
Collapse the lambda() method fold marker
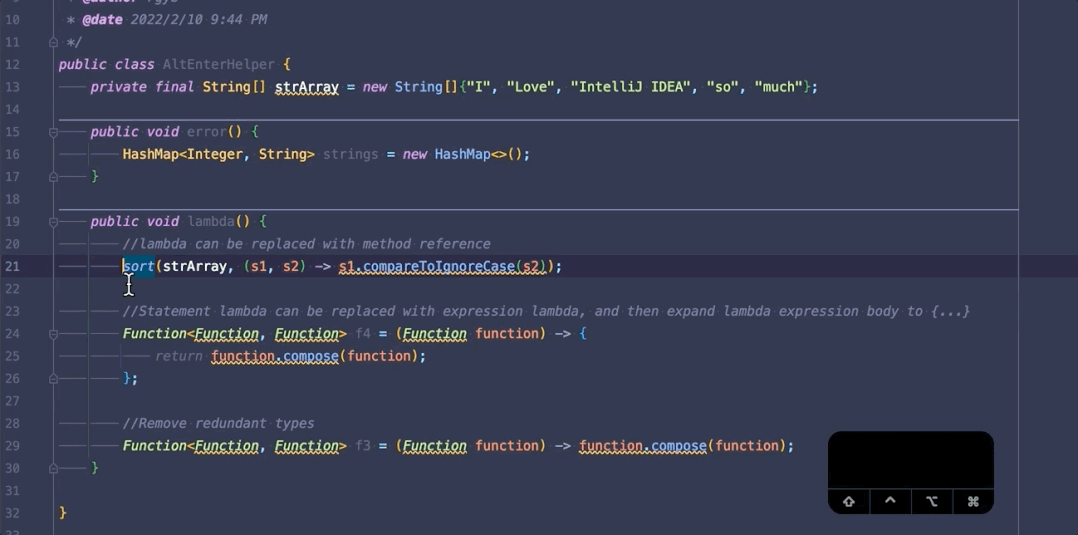54,221
